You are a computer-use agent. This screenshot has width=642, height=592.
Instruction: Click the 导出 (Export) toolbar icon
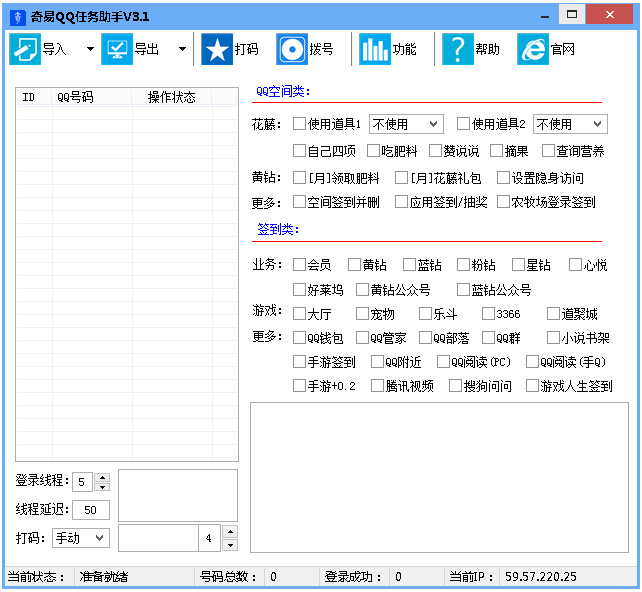117,49
